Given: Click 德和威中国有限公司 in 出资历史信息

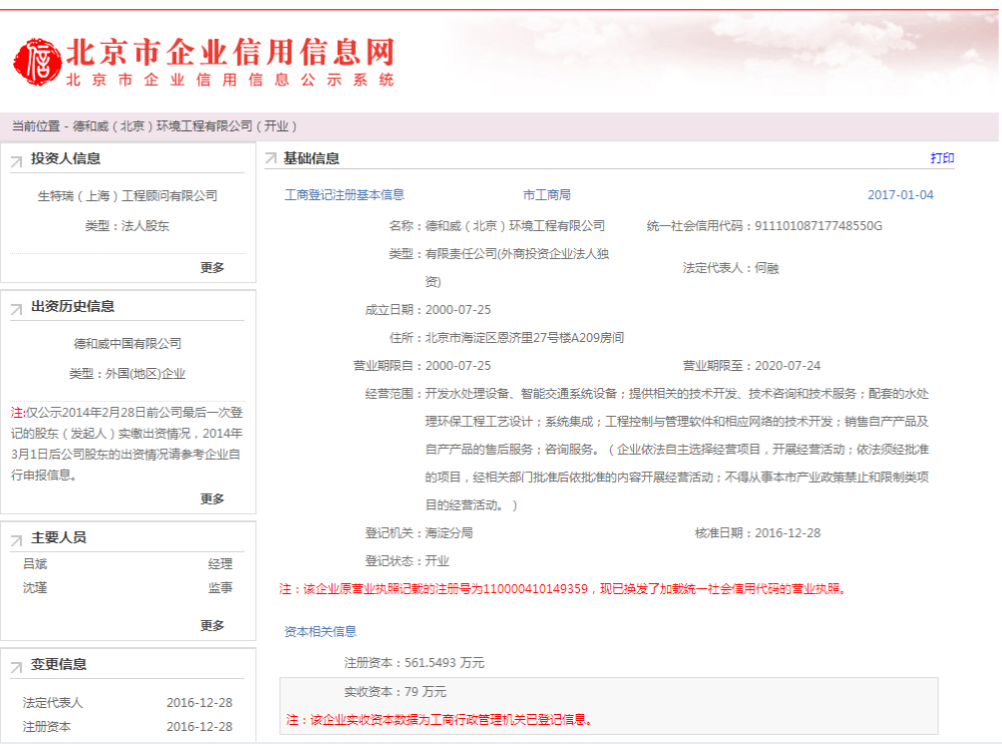Looking at the screenshot, I should (128, 343).
